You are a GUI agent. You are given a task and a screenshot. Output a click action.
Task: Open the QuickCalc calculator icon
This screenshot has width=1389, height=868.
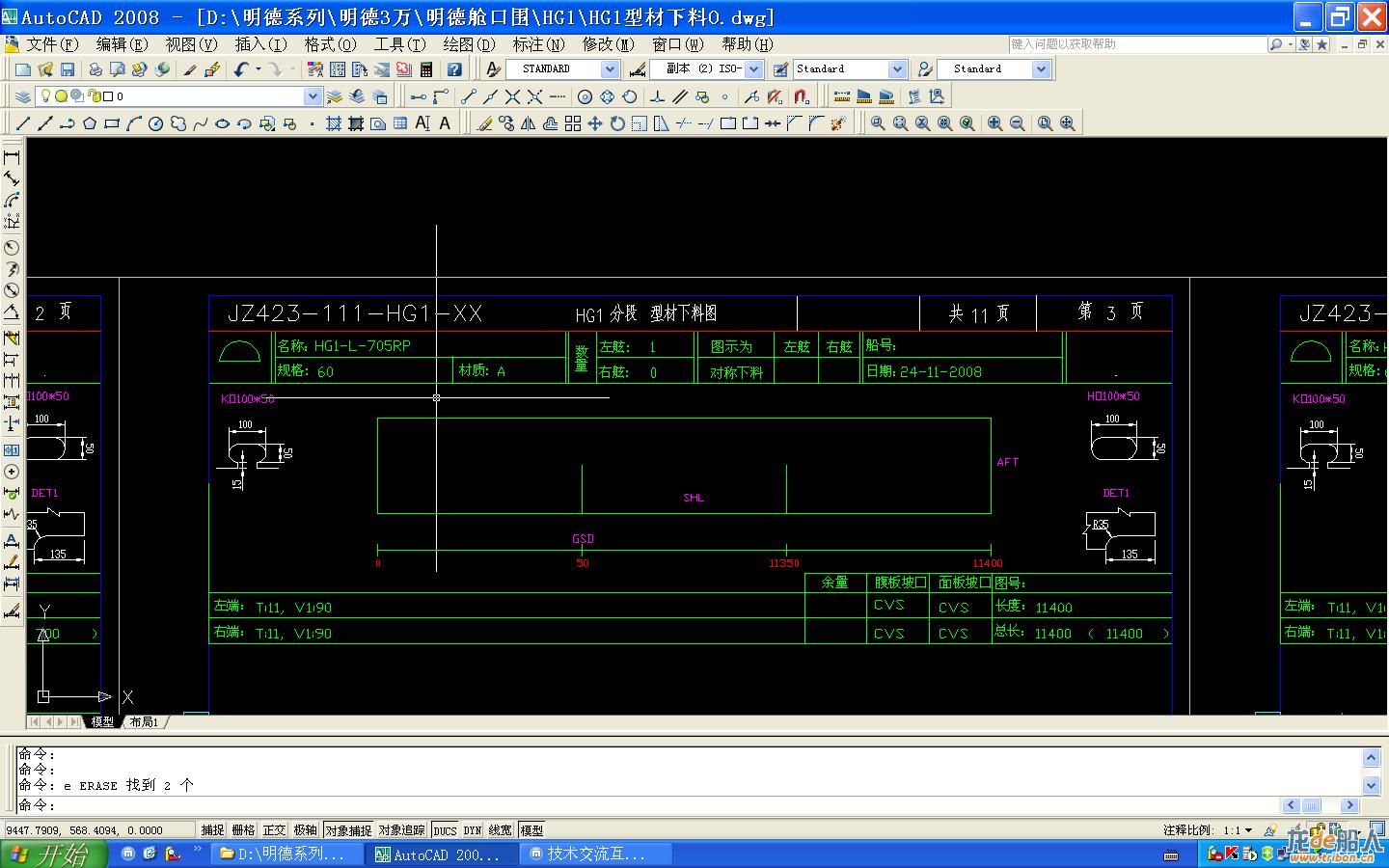pos(426,69)
